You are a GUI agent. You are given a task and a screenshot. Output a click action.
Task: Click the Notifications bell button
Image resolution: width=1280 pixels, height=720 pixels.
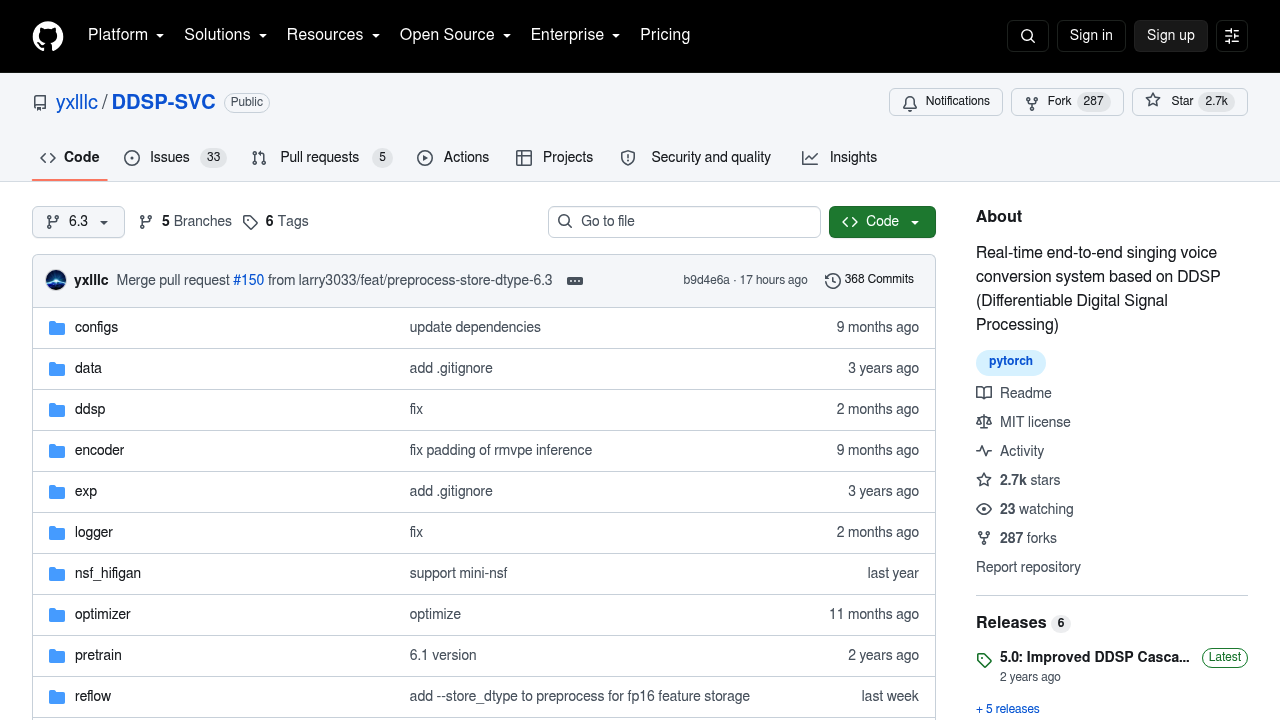[946, 102]
